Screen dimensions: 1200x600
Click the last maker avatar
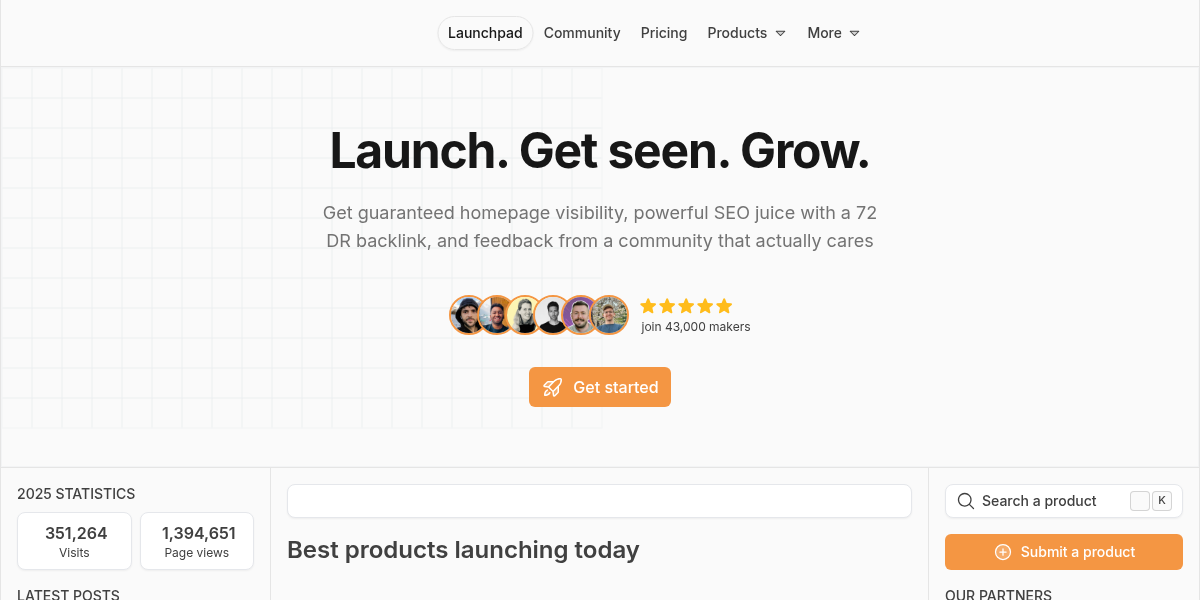[610, 315]
